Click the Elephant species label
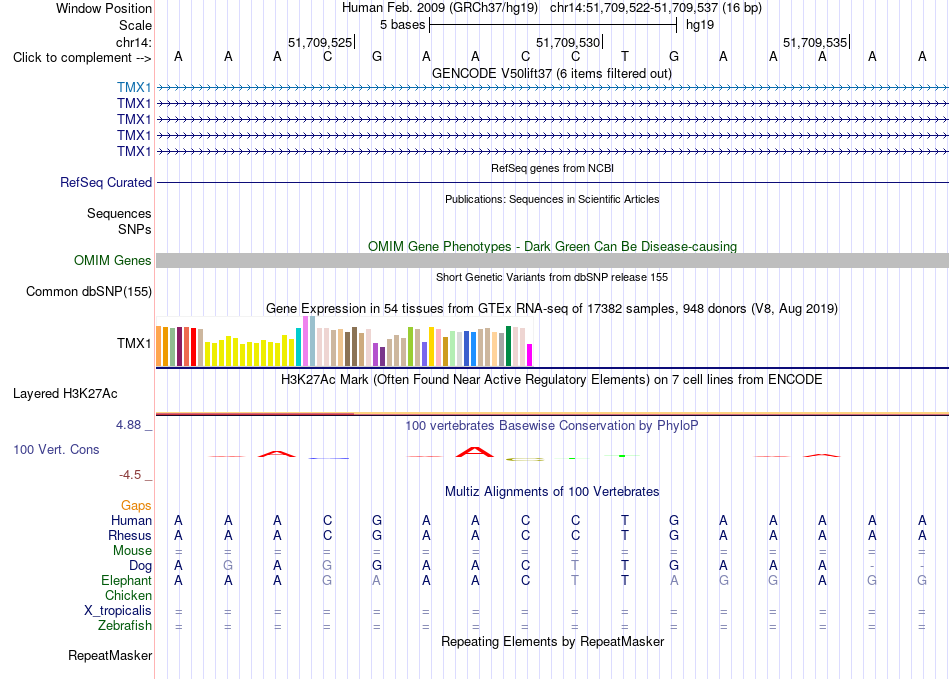The width and height of the screenshot is (950, 679). pos(126,580)
